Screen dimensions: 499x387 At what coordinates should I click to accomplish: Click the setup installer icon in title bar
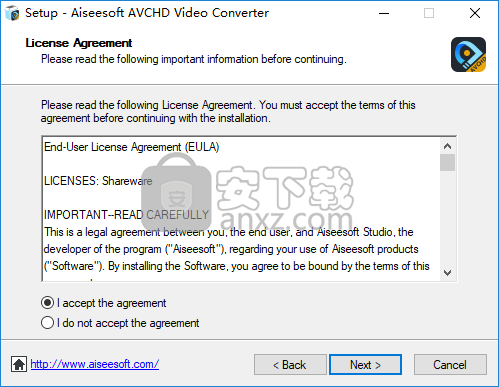click(x=12, y=13)
